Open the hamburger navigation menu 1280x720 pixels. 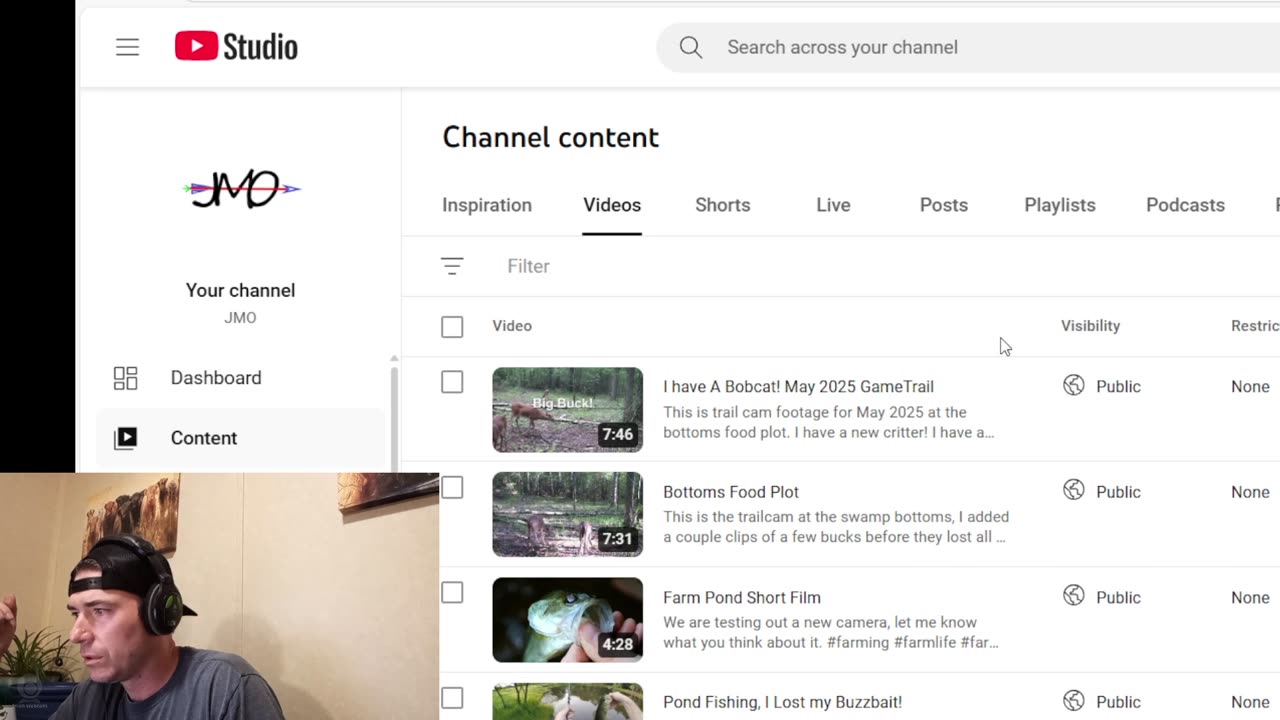pyautogui.click(x=127, y=47)
